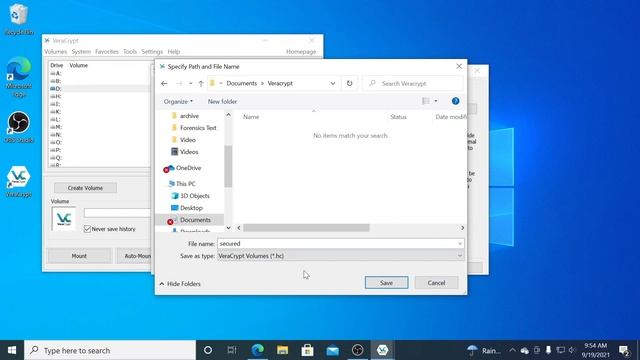
Task: Open the Homepage link in VeraCrypt
Action: coord(301,51)
